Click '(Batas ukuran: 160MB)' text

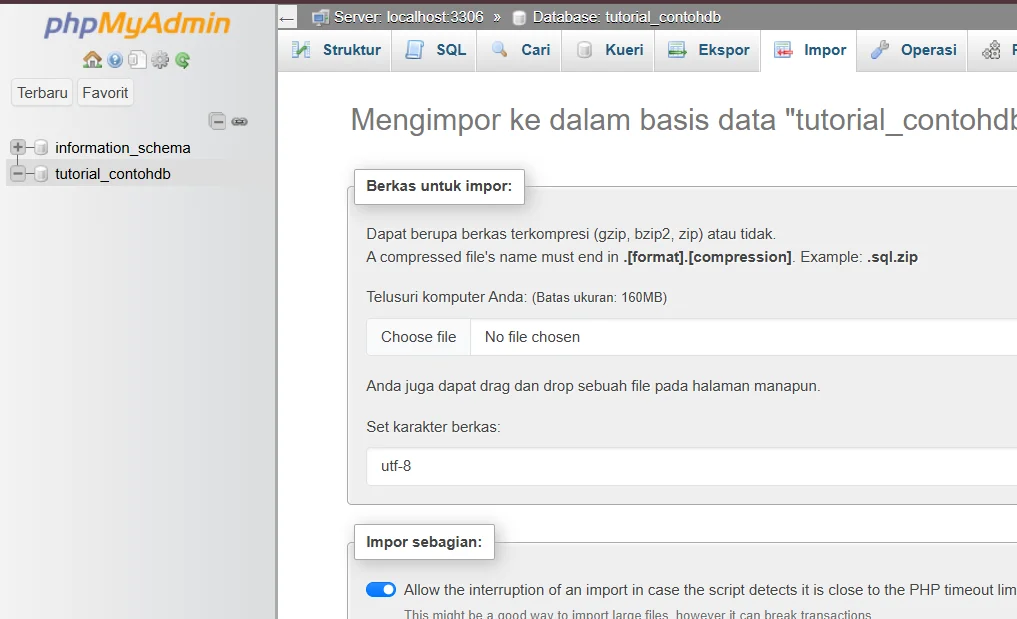tap(599, 297)
